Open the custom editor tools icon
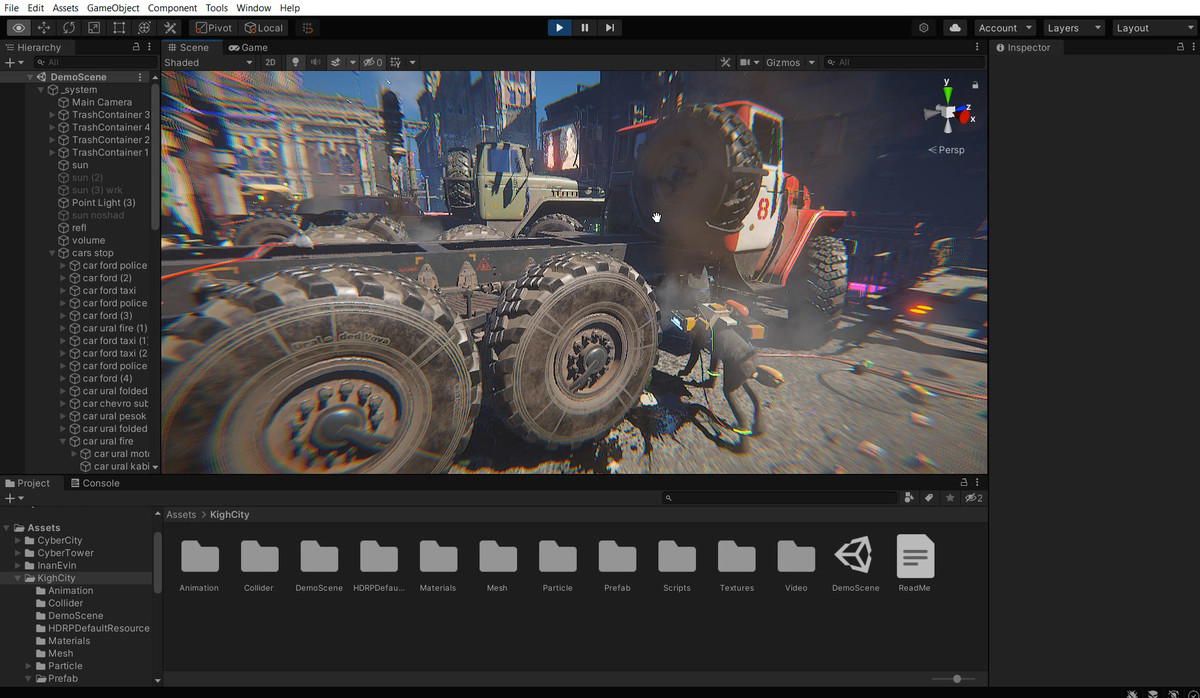 [x=170, y=28]
